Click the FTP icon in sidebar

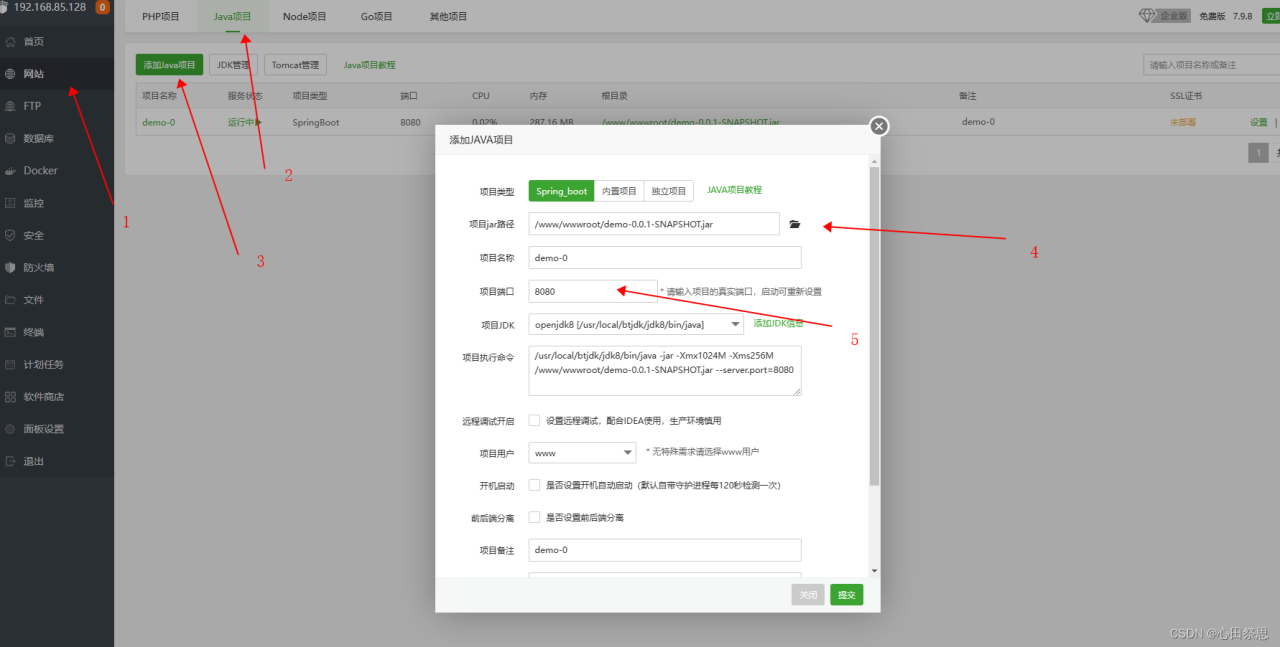(11, 106)
